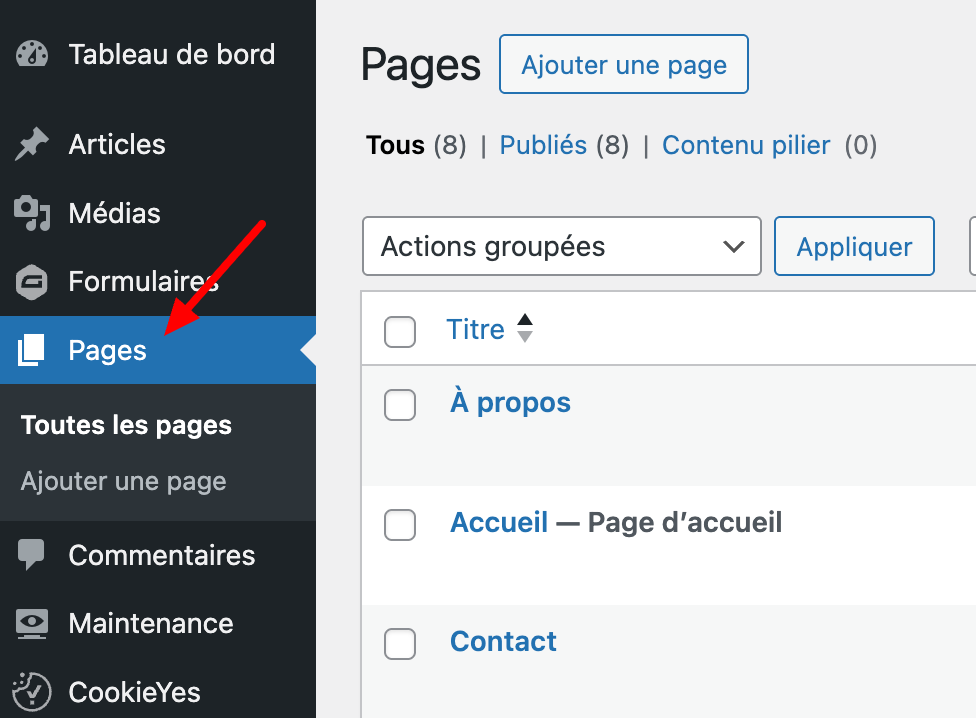Screen dimensions: 976x718
Task: Select the Articles pin icon
Action: click(30, 144)
